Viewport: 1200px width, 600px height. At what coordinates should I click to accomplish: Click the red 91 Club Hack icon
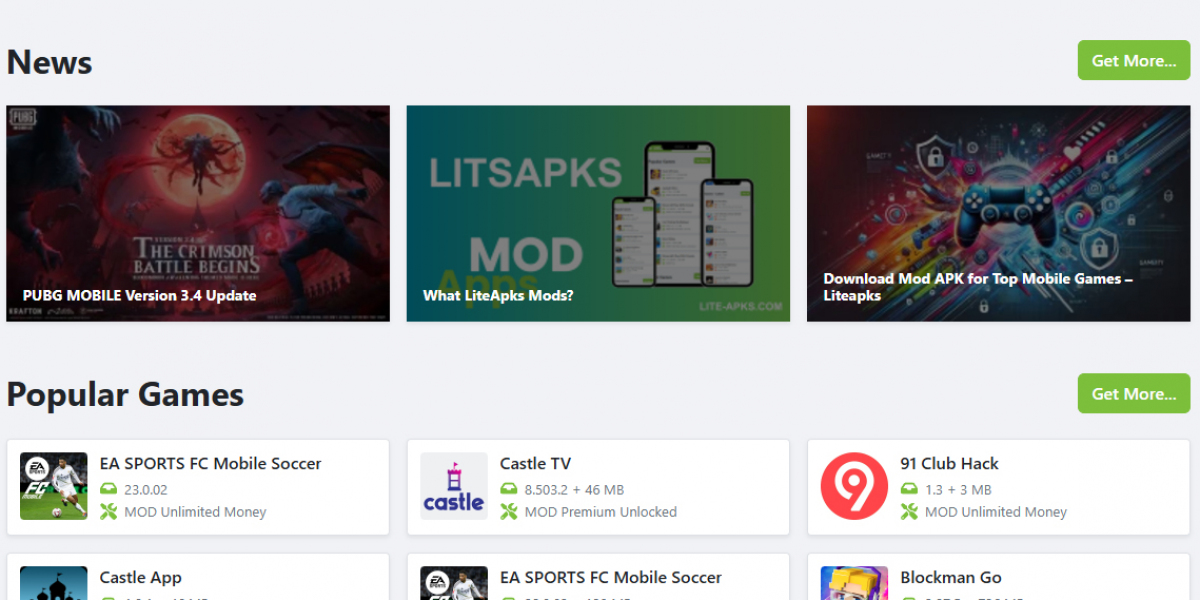pyautogui.click(x=854, y=486)
